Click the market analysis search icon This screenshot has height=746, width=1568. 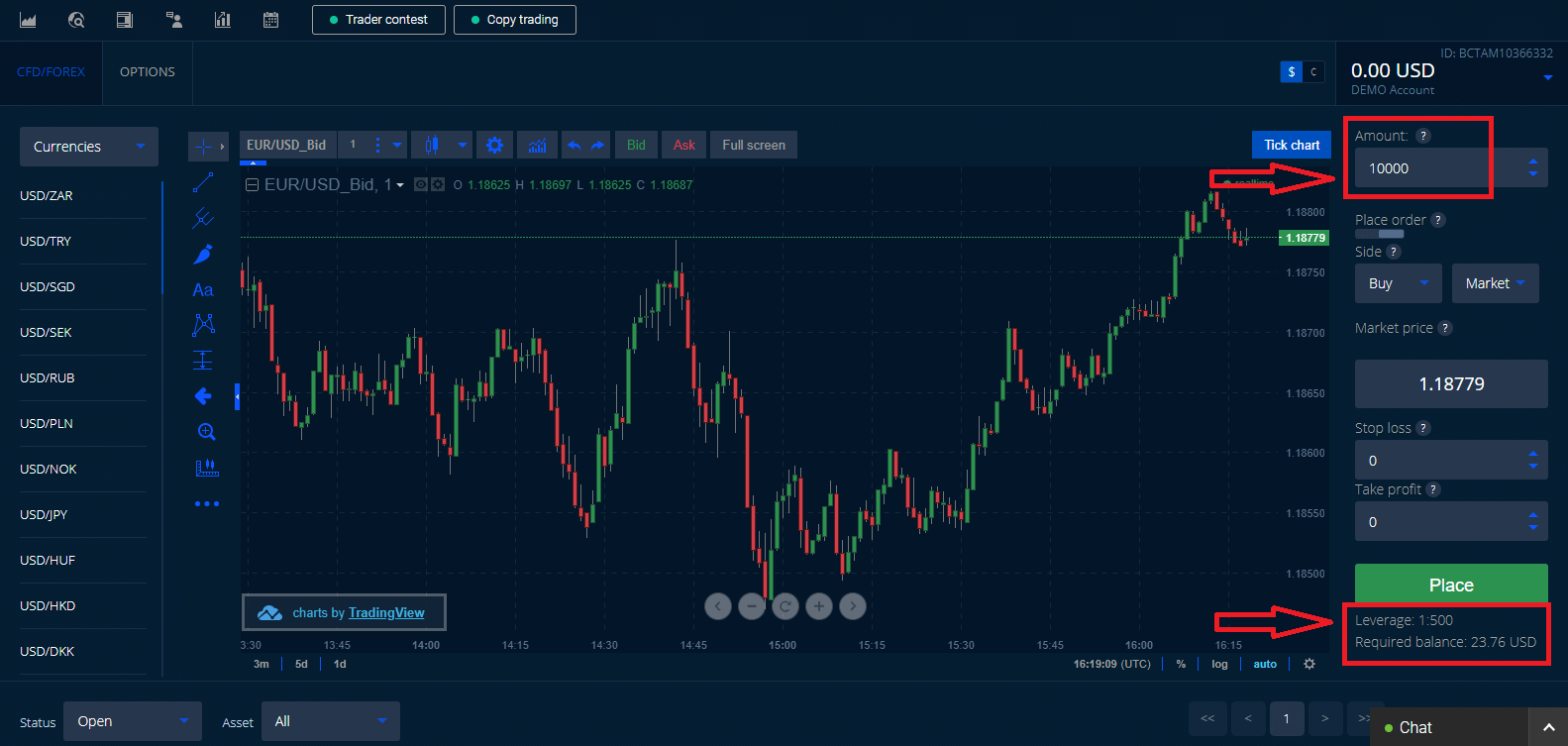tap(76, 20)
